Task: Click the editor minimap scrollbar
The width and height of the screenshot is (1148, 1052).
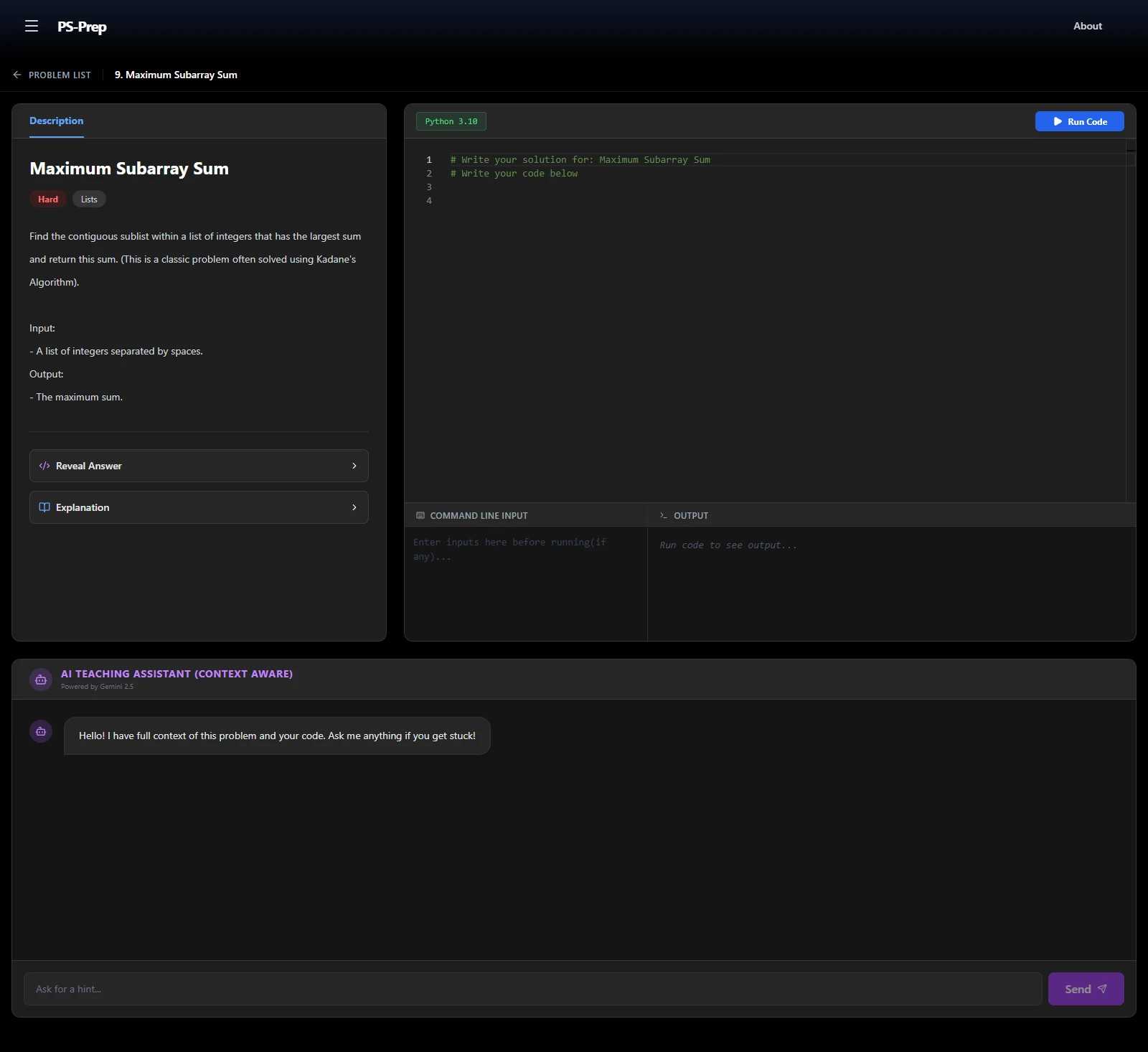Action: pyautogui.click(x=1131, y=319)
